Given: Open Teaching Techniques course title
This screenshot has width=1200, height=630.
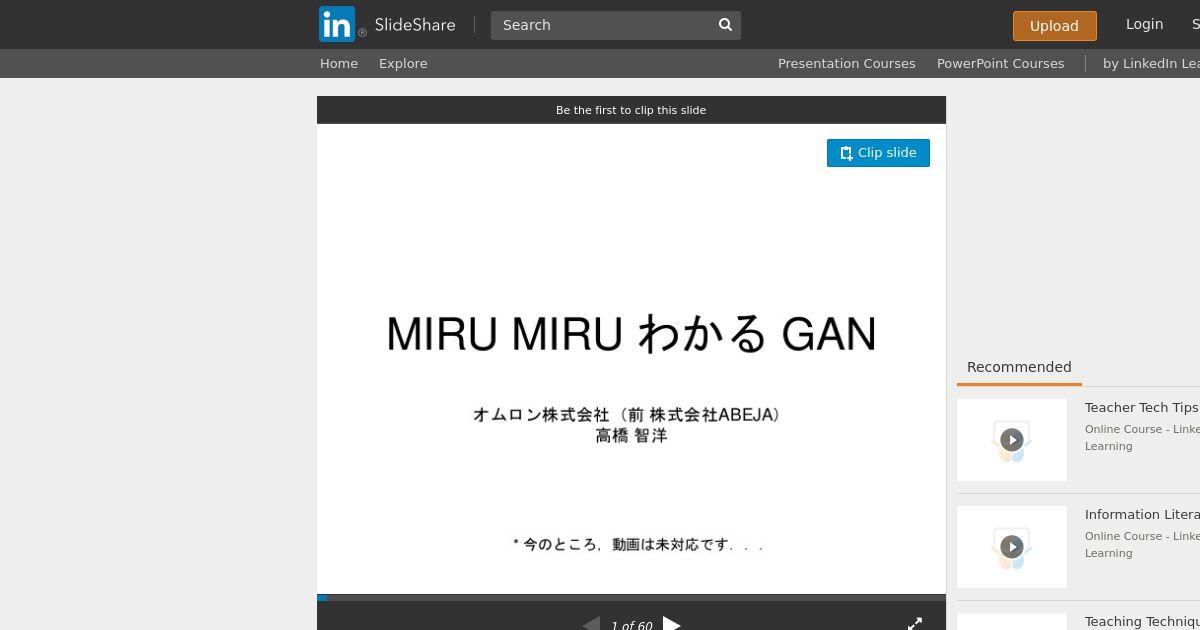Looking at the screenshot, I should pos(1142,621).
